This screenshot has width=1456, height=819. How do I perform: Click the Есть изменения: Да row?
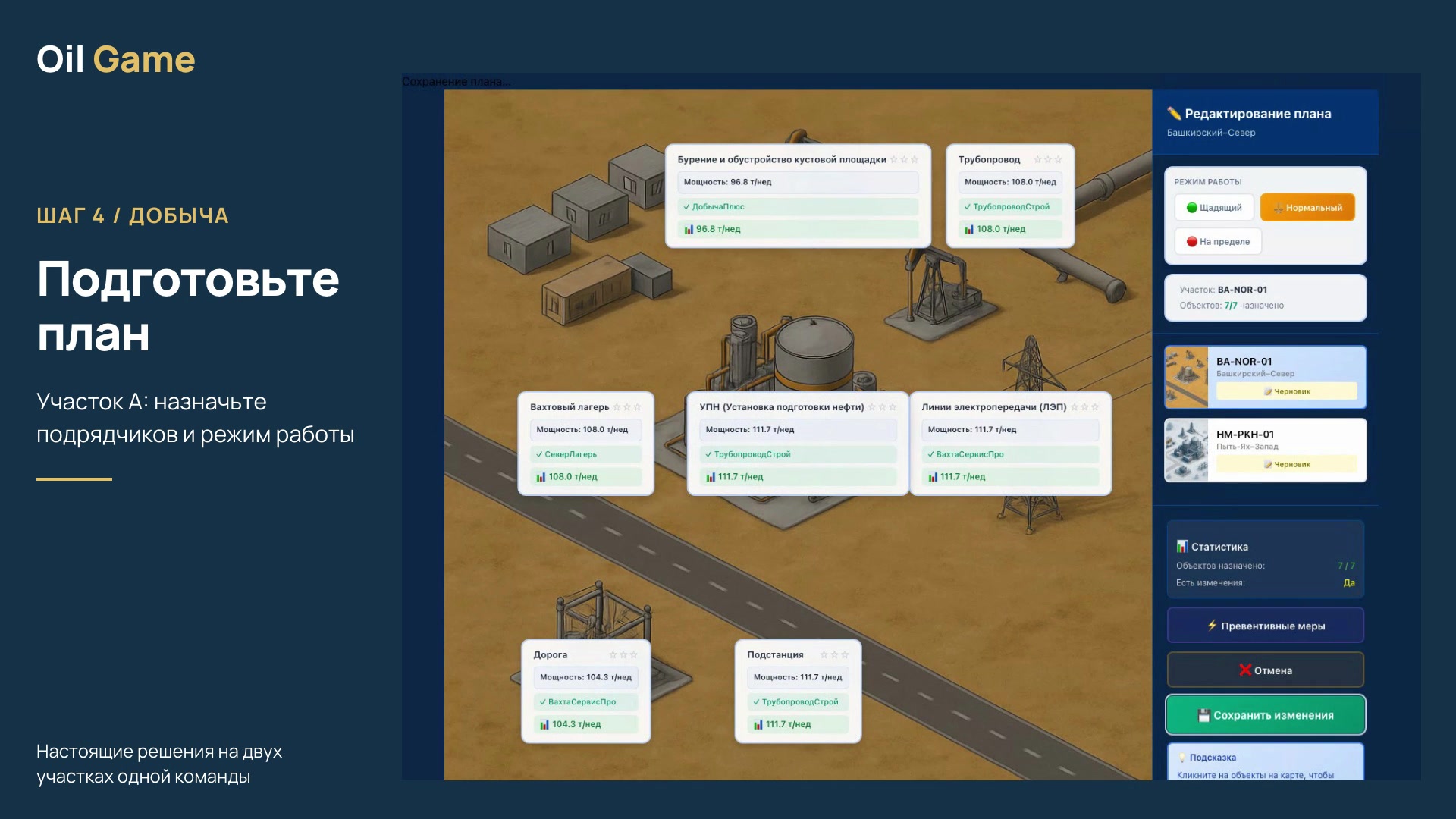tap(1265, 583)
